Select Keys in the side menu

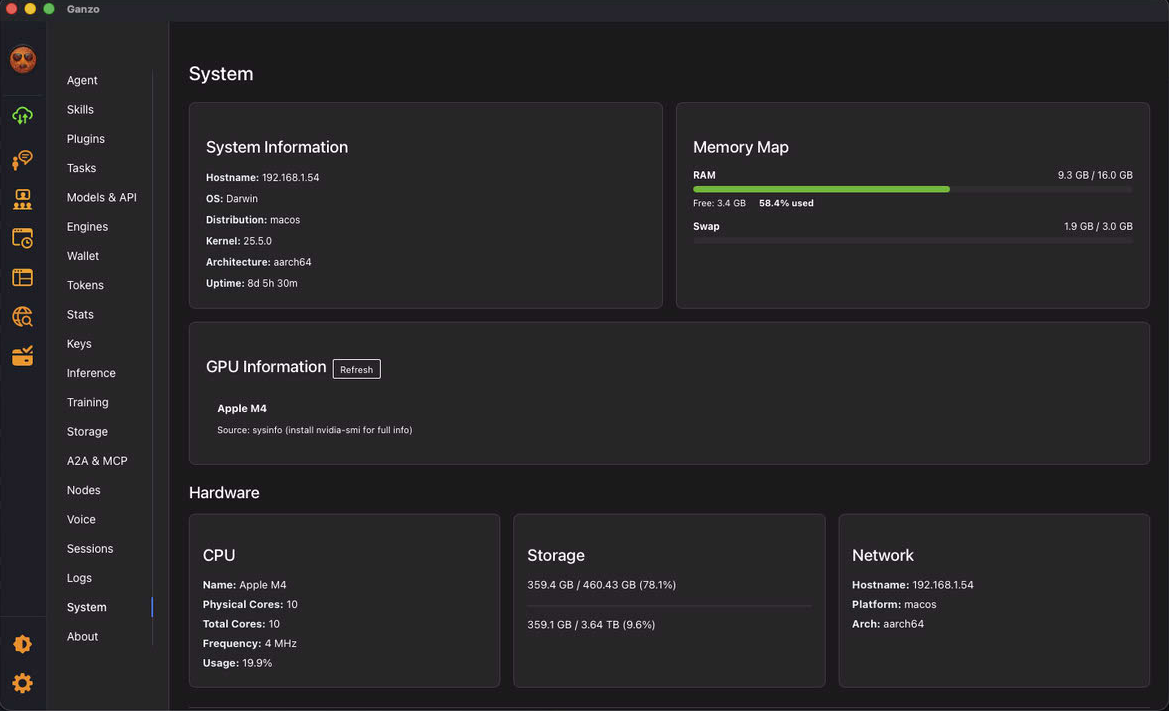coord(79,344)
